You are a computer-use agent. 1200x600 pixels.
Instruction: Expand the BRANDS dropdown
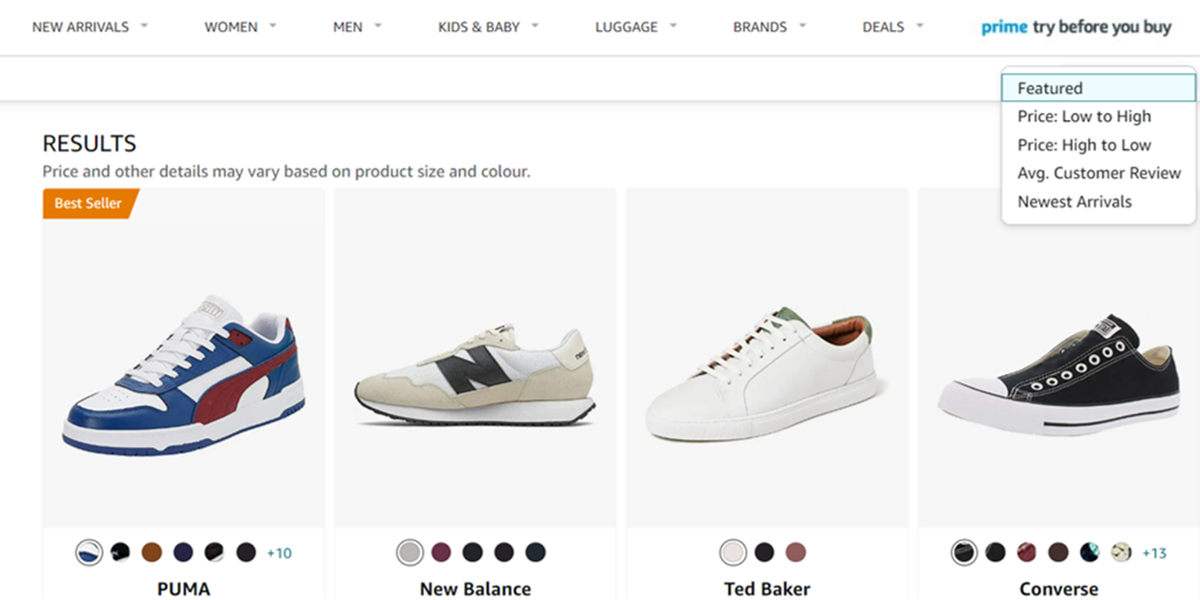tap(758, 27)
